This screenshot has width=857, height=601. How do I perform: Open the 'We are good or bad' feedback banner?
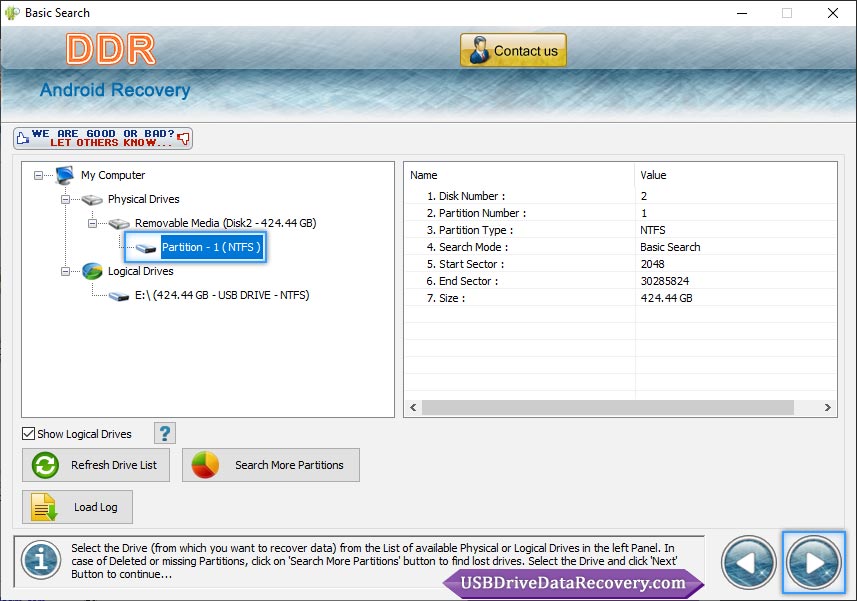(103, 138)
